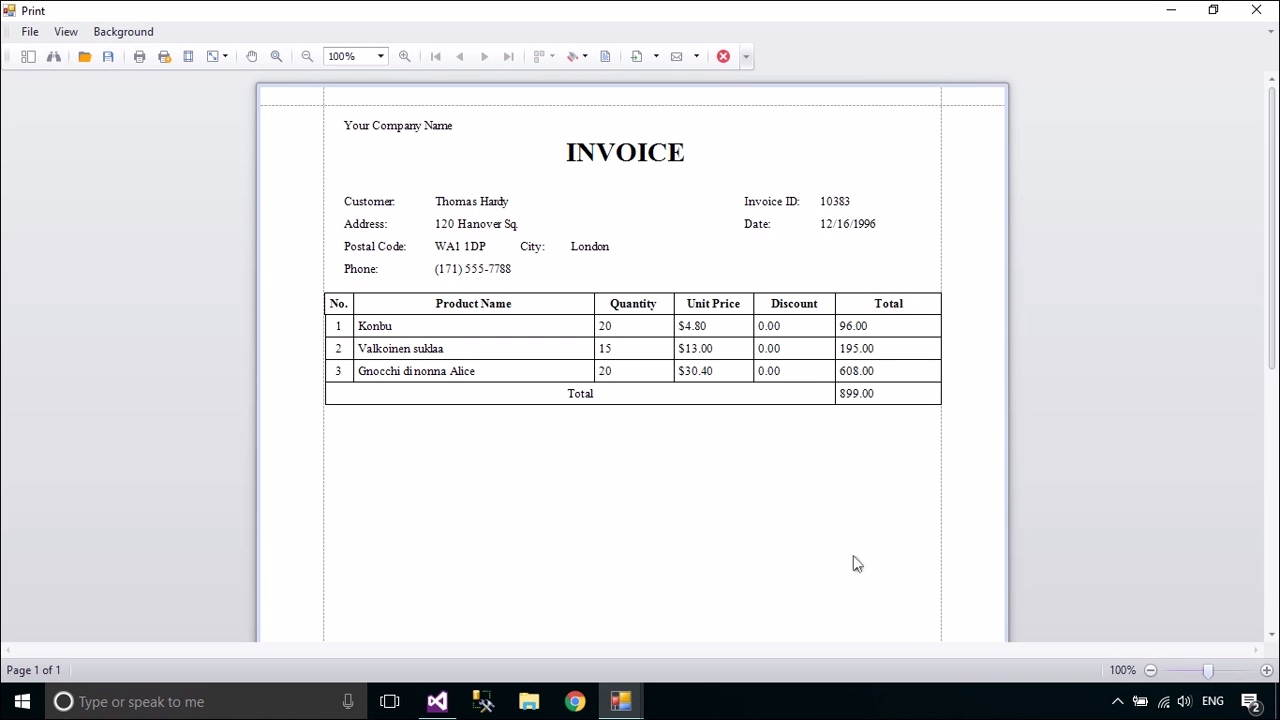Click the Unit Price column header
The width and height of the screenshot is (1280, 720).
point(713,304)
